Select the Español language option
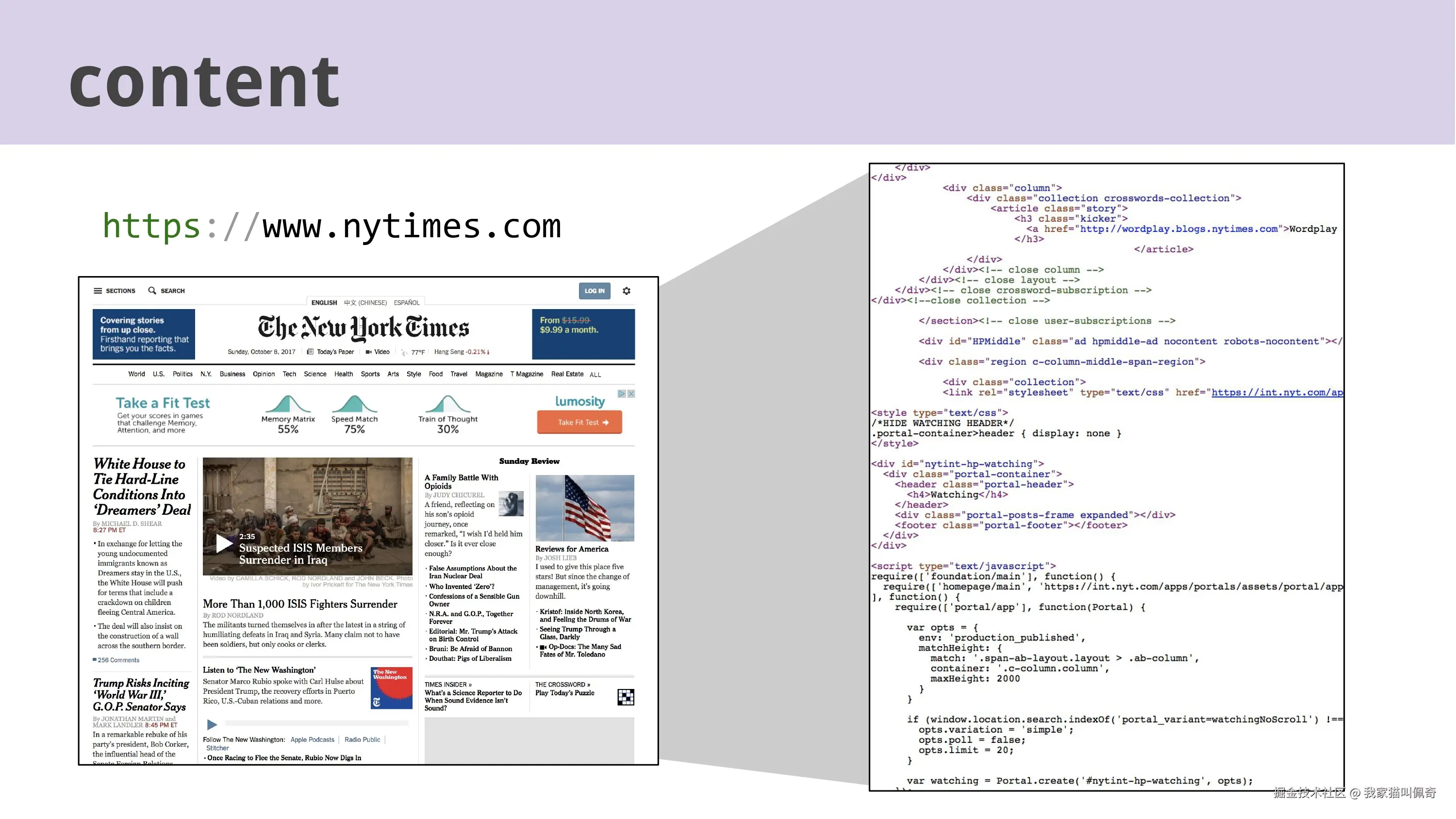The width and height of the screenshot is (1456, 819). (407, 302)
